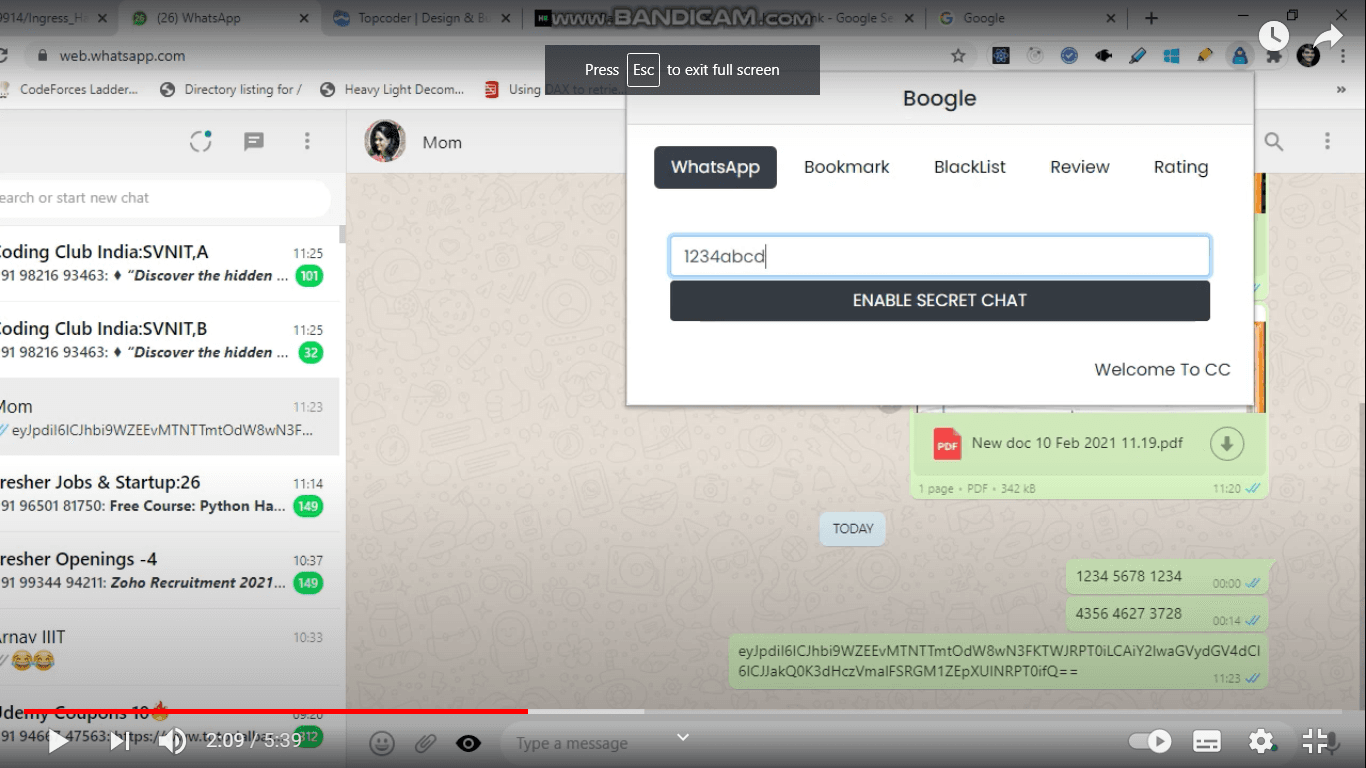
Task: Open the video settings gear
Action: pyautogui.click(x=1261, y=741)
